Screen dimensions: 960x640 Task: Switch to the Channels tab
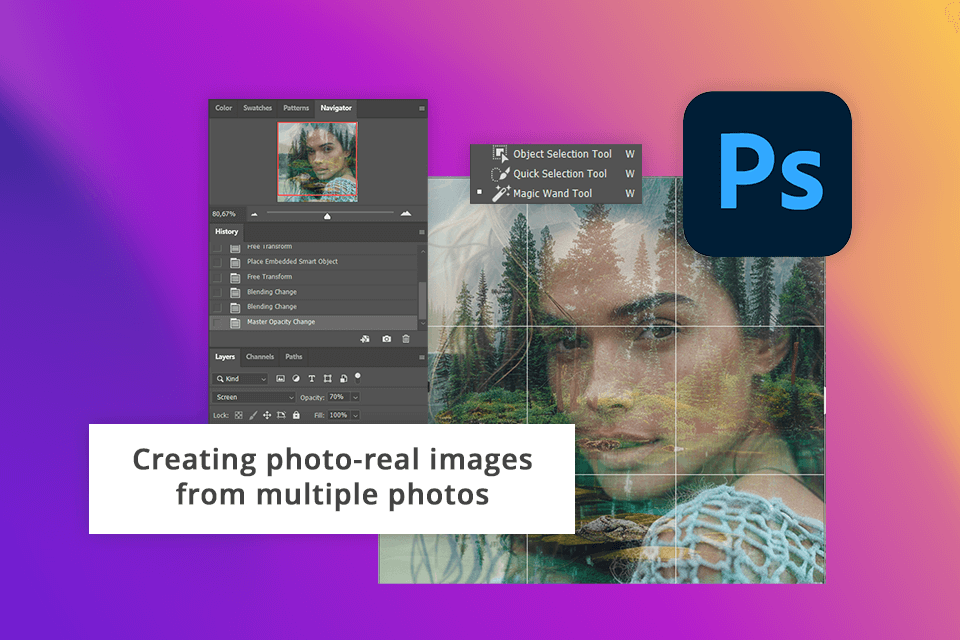click(x=260, y=356)
